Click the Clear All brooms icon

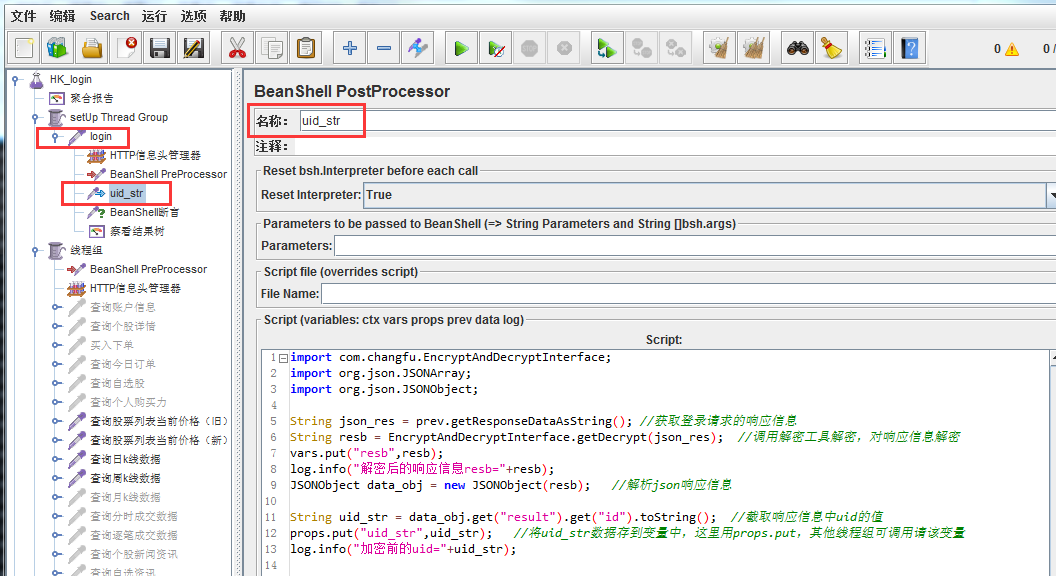[x=754, y=48]
